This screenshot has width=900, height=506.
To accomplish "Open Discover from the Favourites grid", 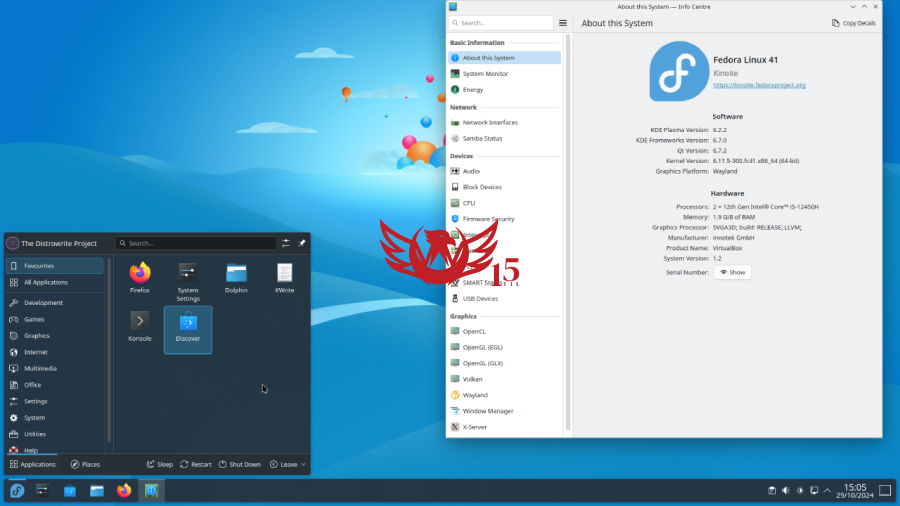I will click(x=188, y=329).
